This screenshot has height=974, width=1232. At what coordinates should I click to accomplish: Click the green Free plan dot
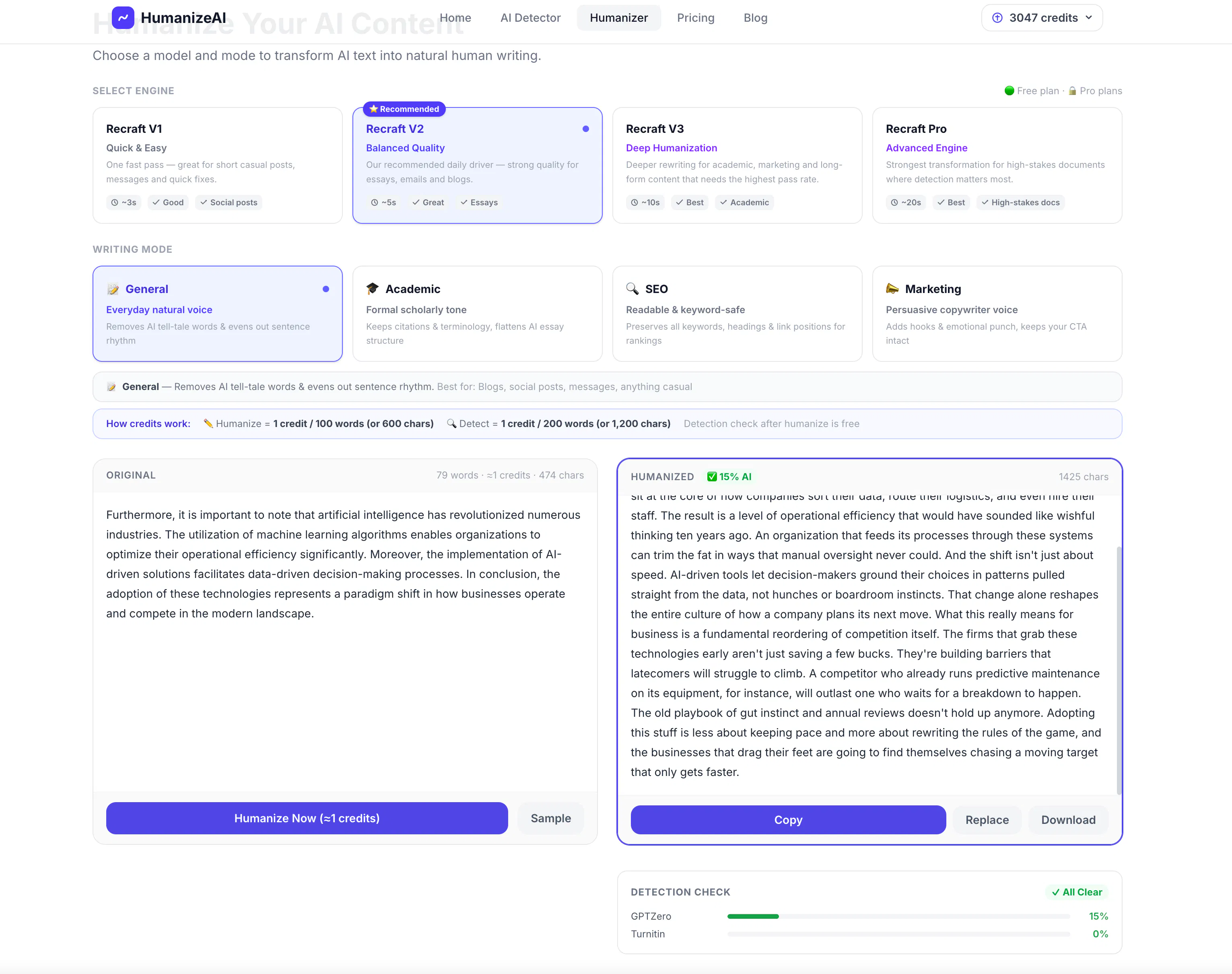pos(1009,91)
